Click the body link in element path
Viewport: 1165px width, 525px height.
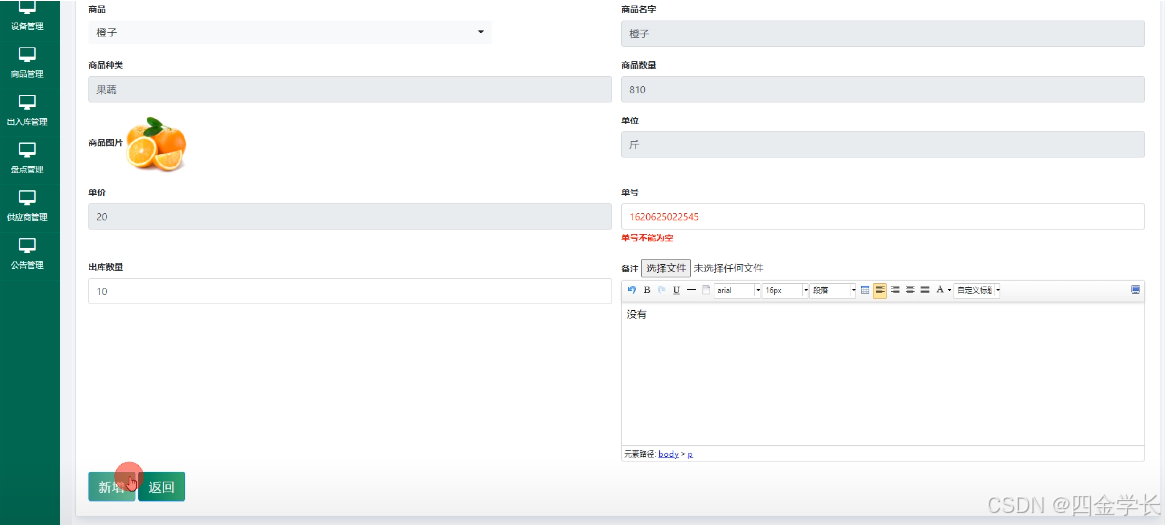tap(668, 454)
